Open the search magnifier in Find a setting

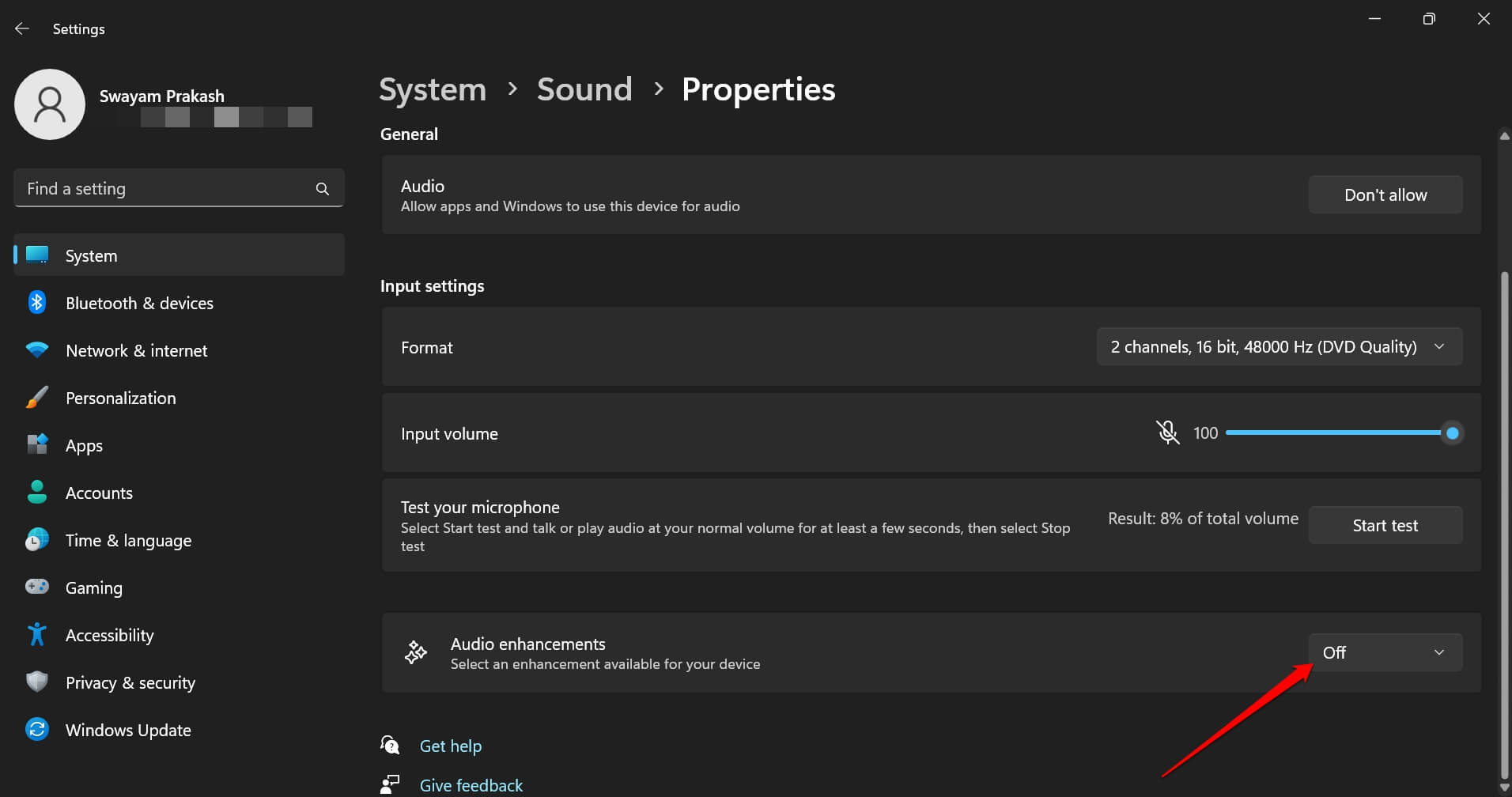pos(323,188)
